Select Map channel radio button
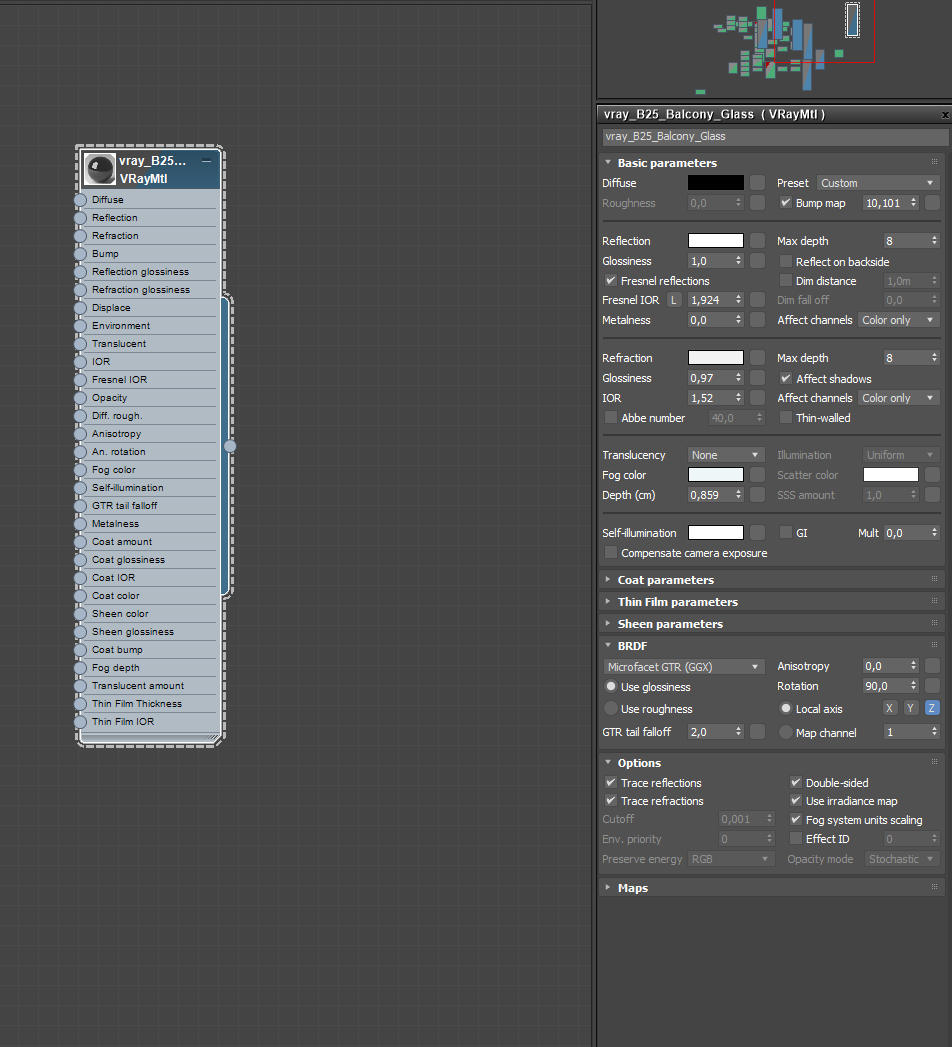This screenshot has width=952, height=1047. [x=786, y=732]
